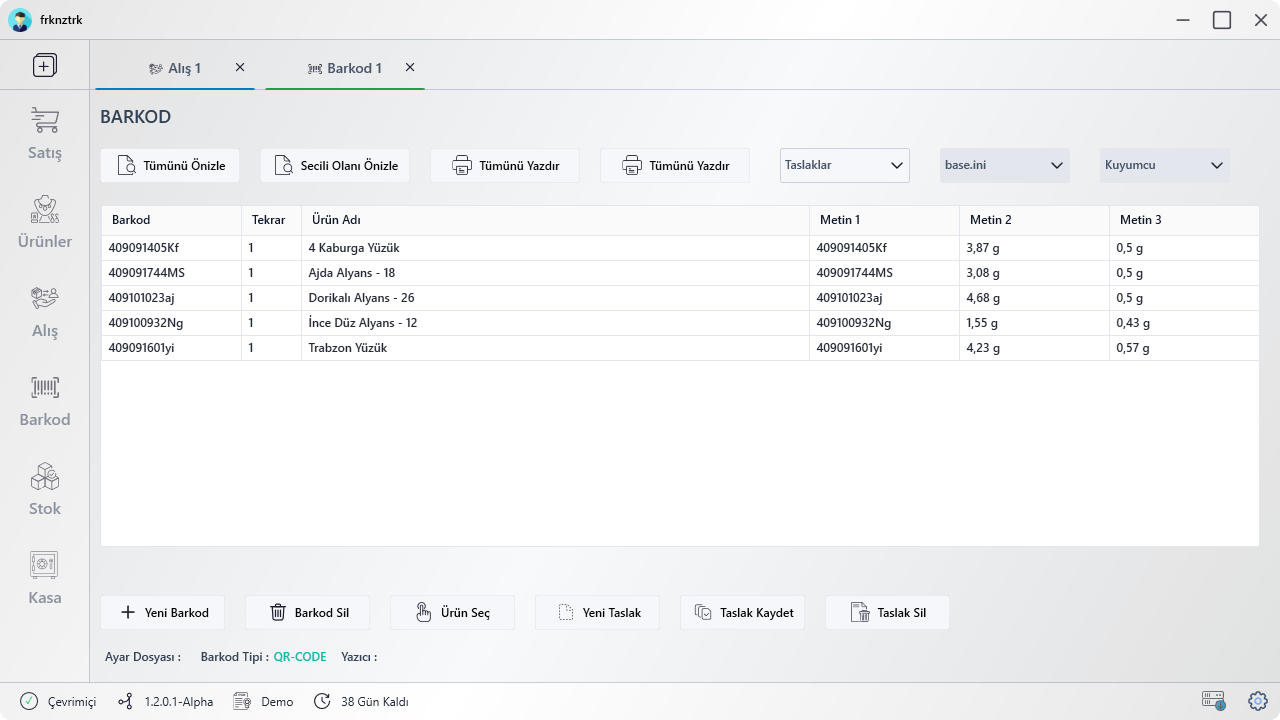1280x720 pixels.
Task: Select row with barcode 409091405Kf
Action: point(680,248)
